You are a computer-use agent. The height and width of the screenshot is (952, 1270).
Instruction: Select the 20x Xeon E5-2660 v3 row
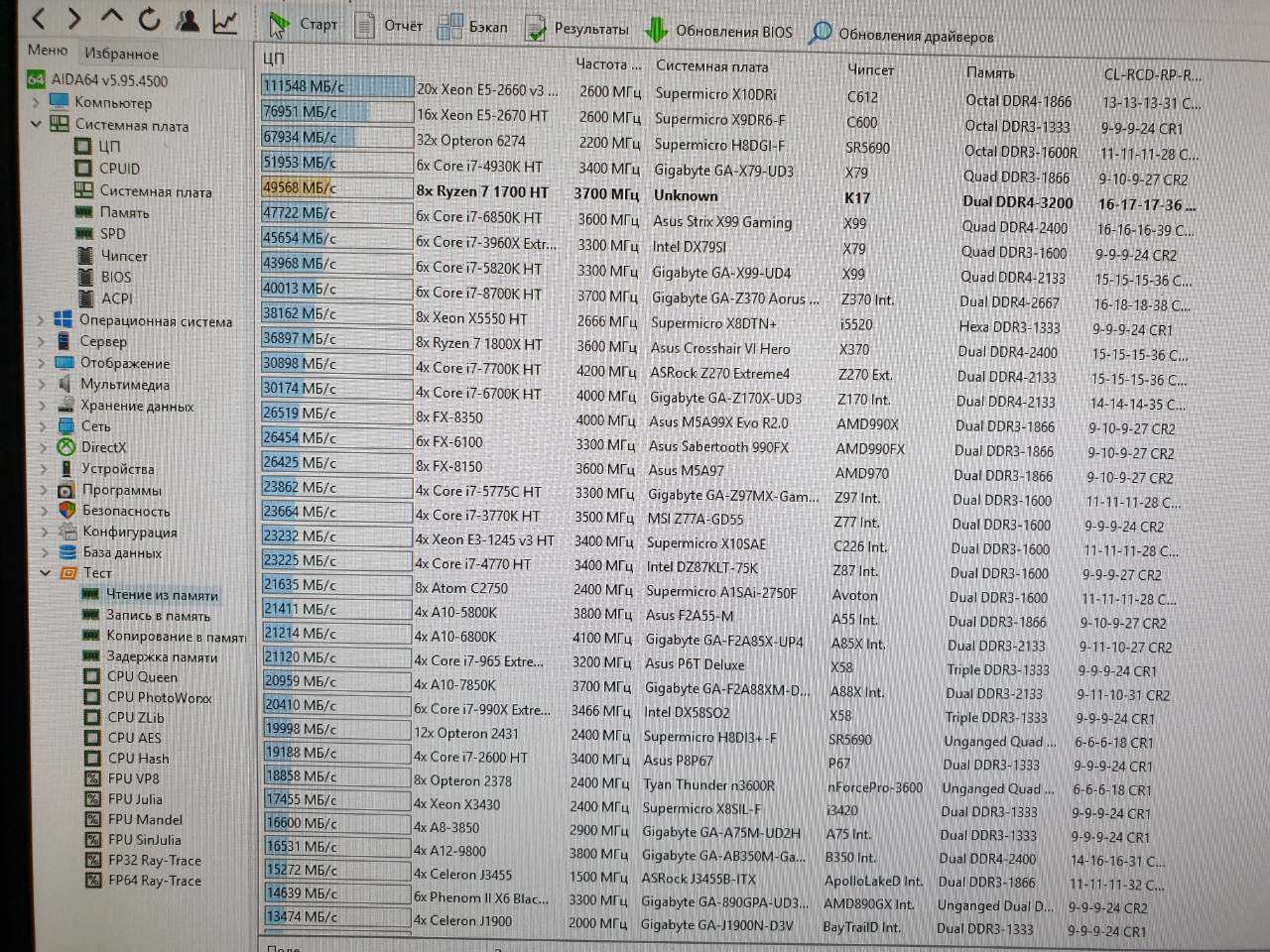click(x=732, y=94)
